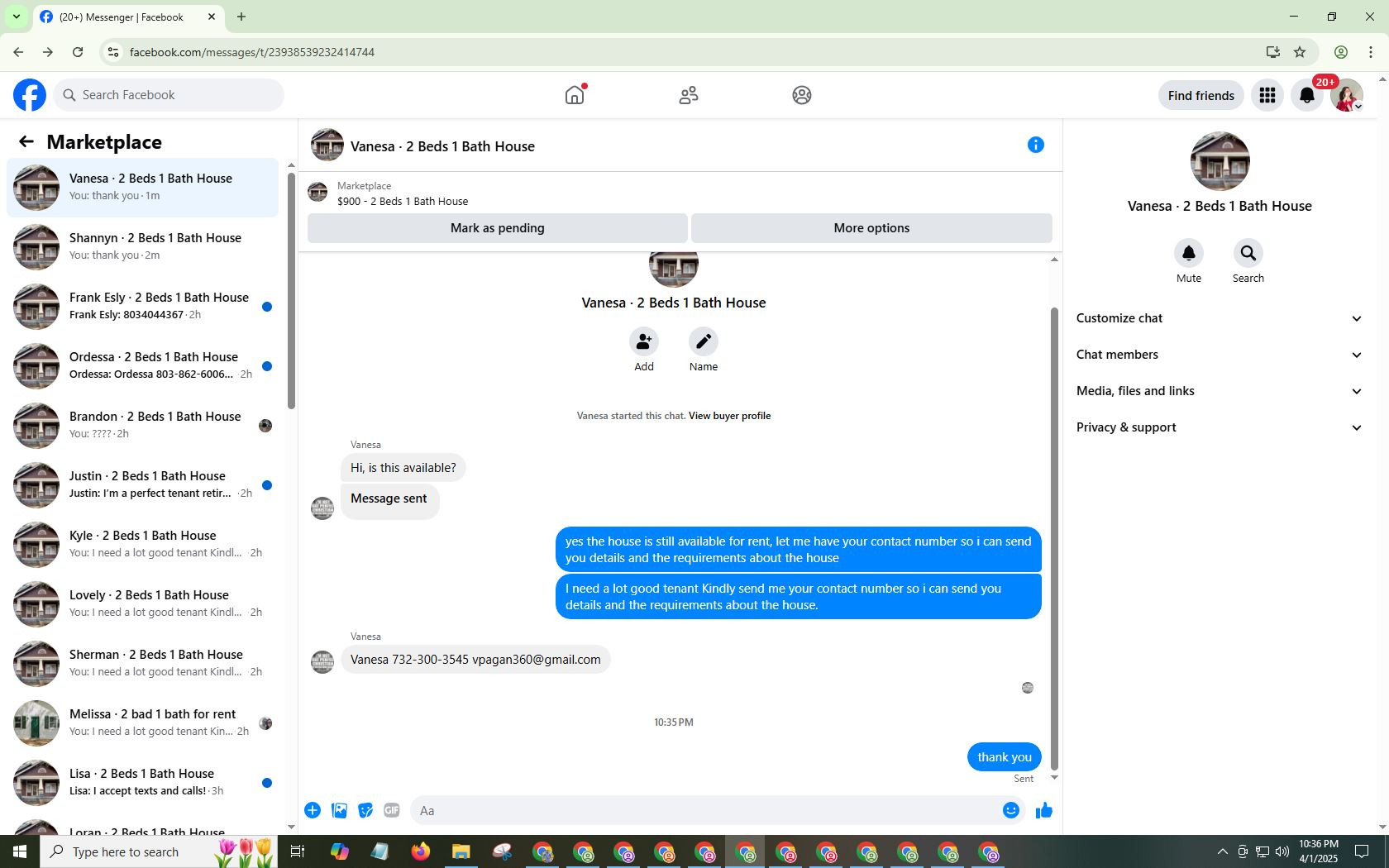
Task: Open Task View on the taskbar
Action: click(298, 851)
